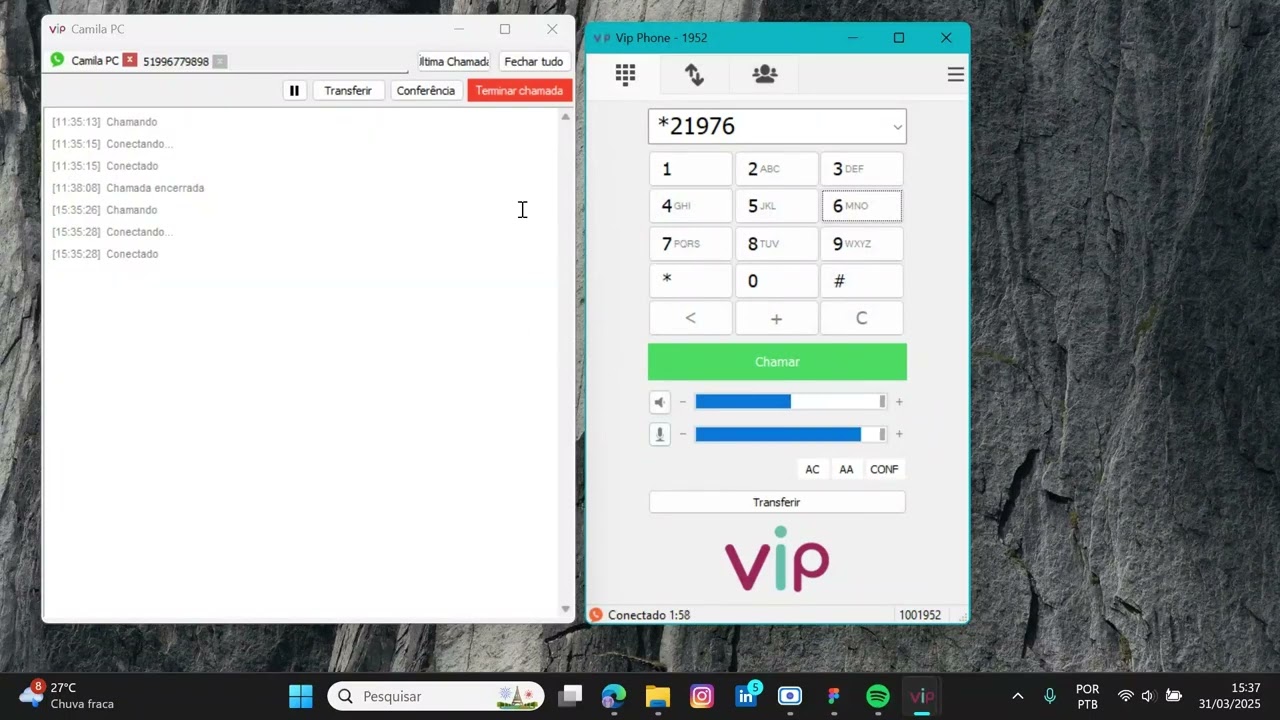
Task: Open Instagram from the taskbar
Action: tap(702, 696)
